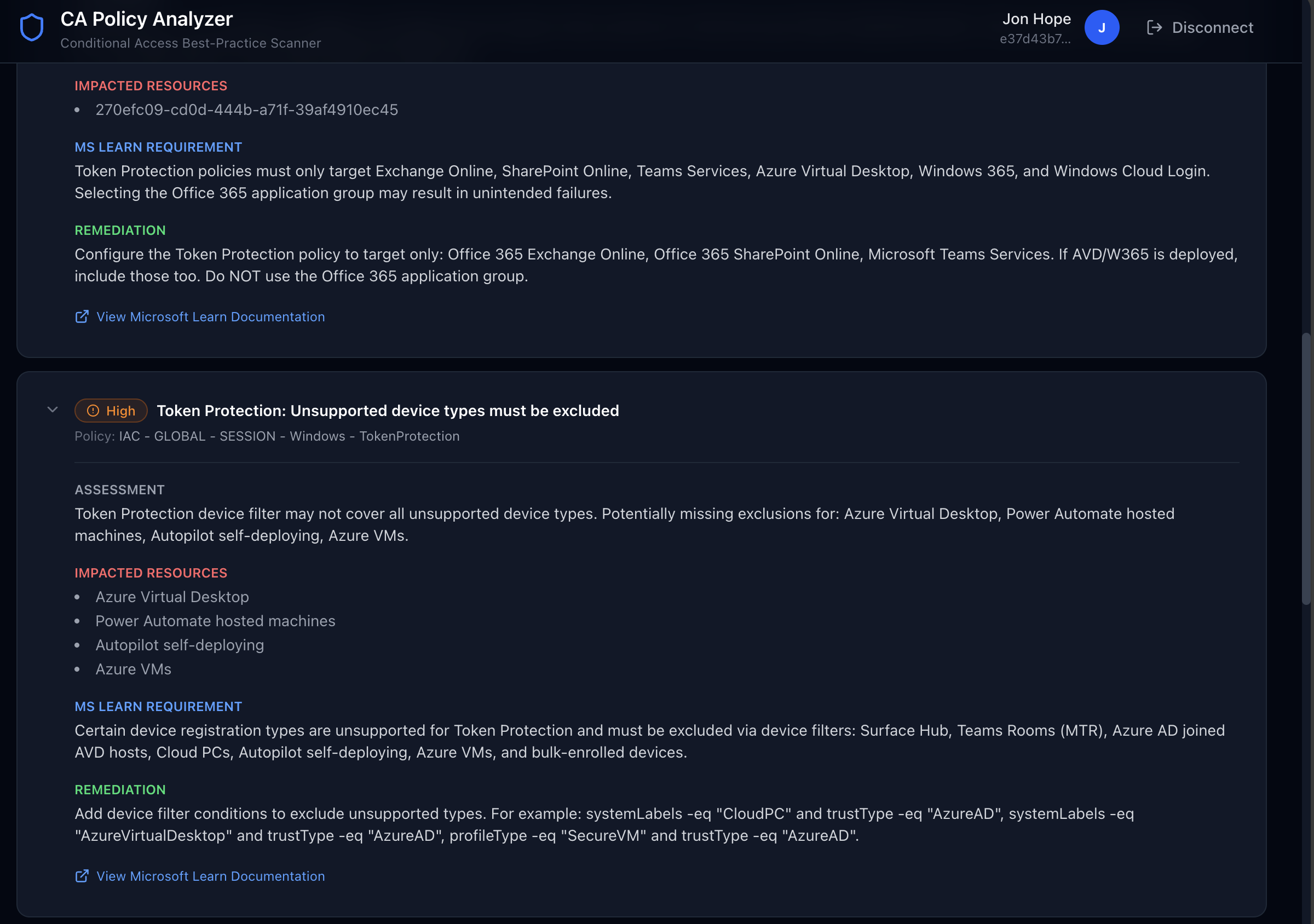Collapse the Token Protection unsupported devices finding
This screenshot has height=924, width=1314.
[53, 409]
